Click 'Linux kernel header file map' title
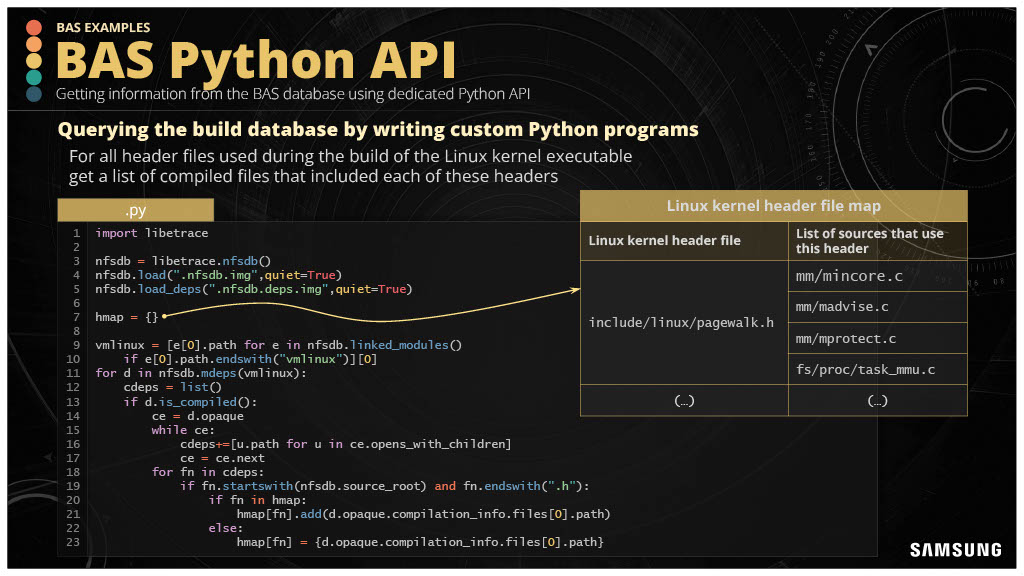 [x=773, y=206]
